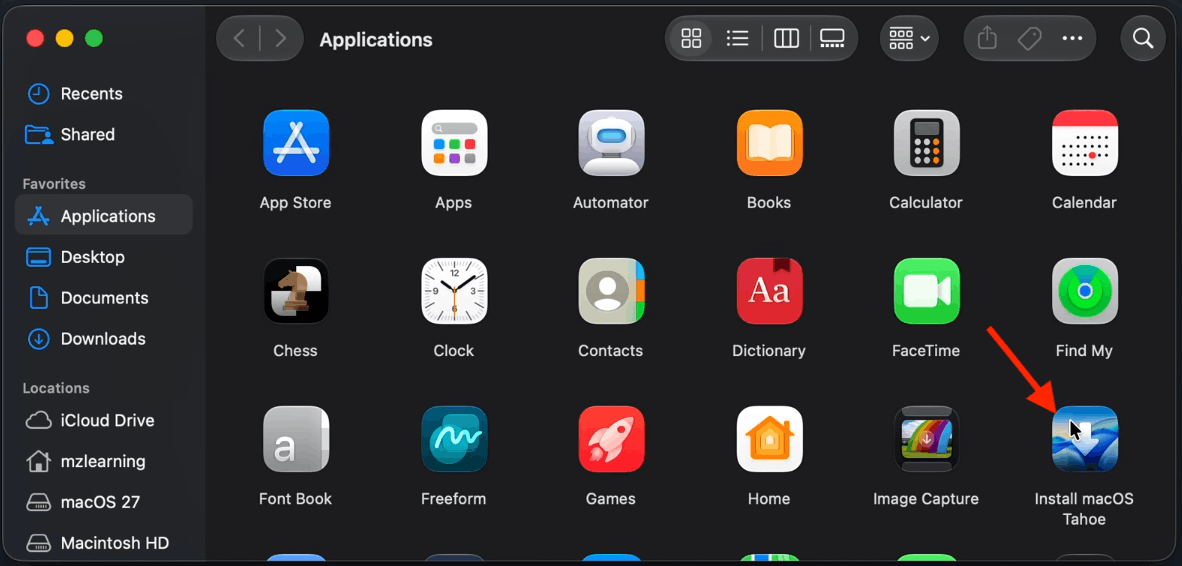The image size is (1182, 566).
Task: Select the Automator robot icon
Action: tap(611, 143)
